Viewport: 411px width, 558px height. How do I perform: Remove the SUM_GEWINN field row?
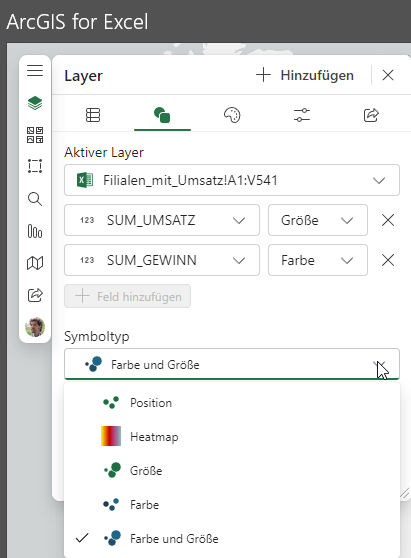[x=388, y=260]
